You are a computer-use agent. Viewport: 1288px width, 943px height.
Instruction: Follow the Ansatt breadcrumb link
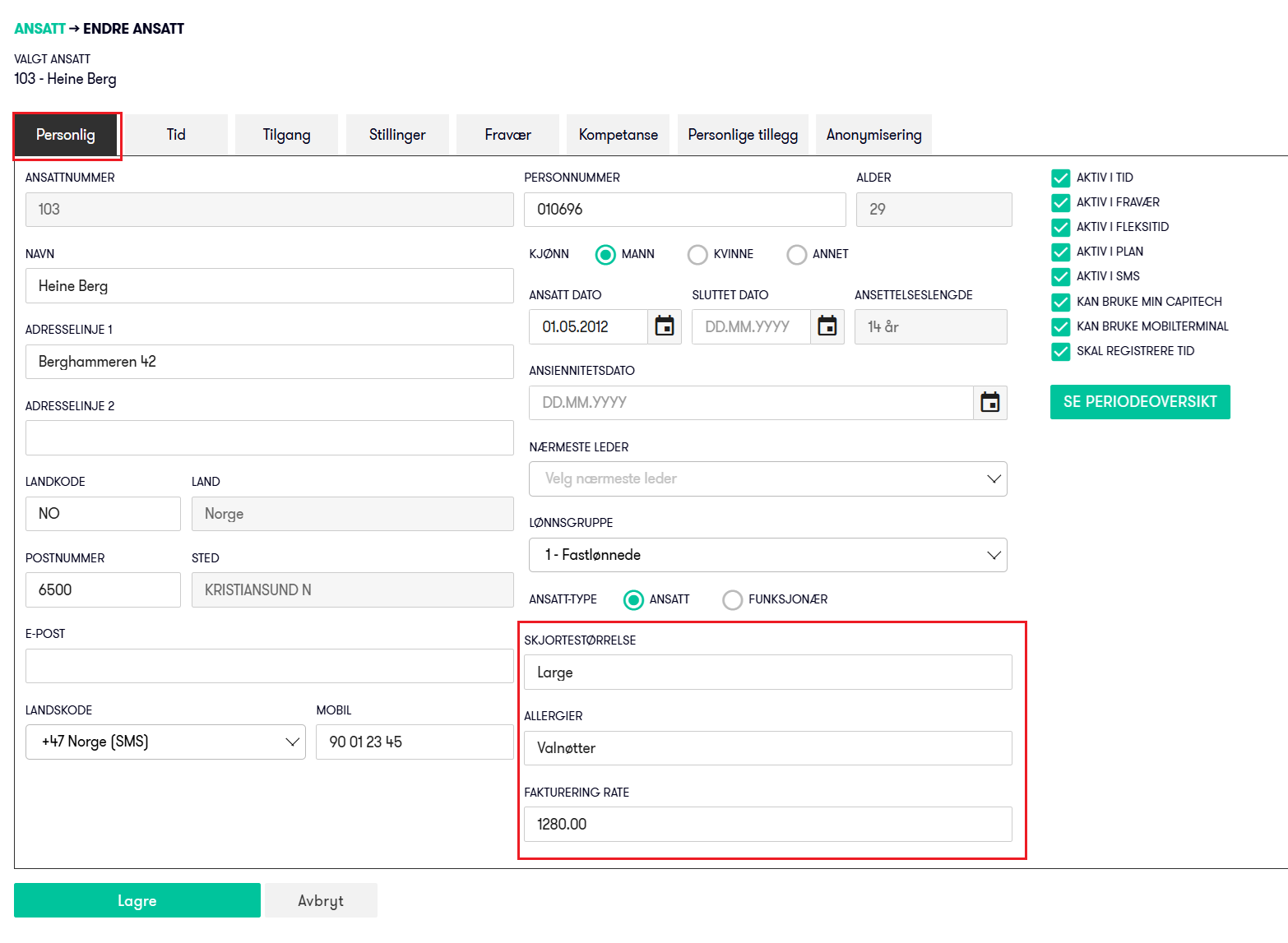click(x=39, y=29)
